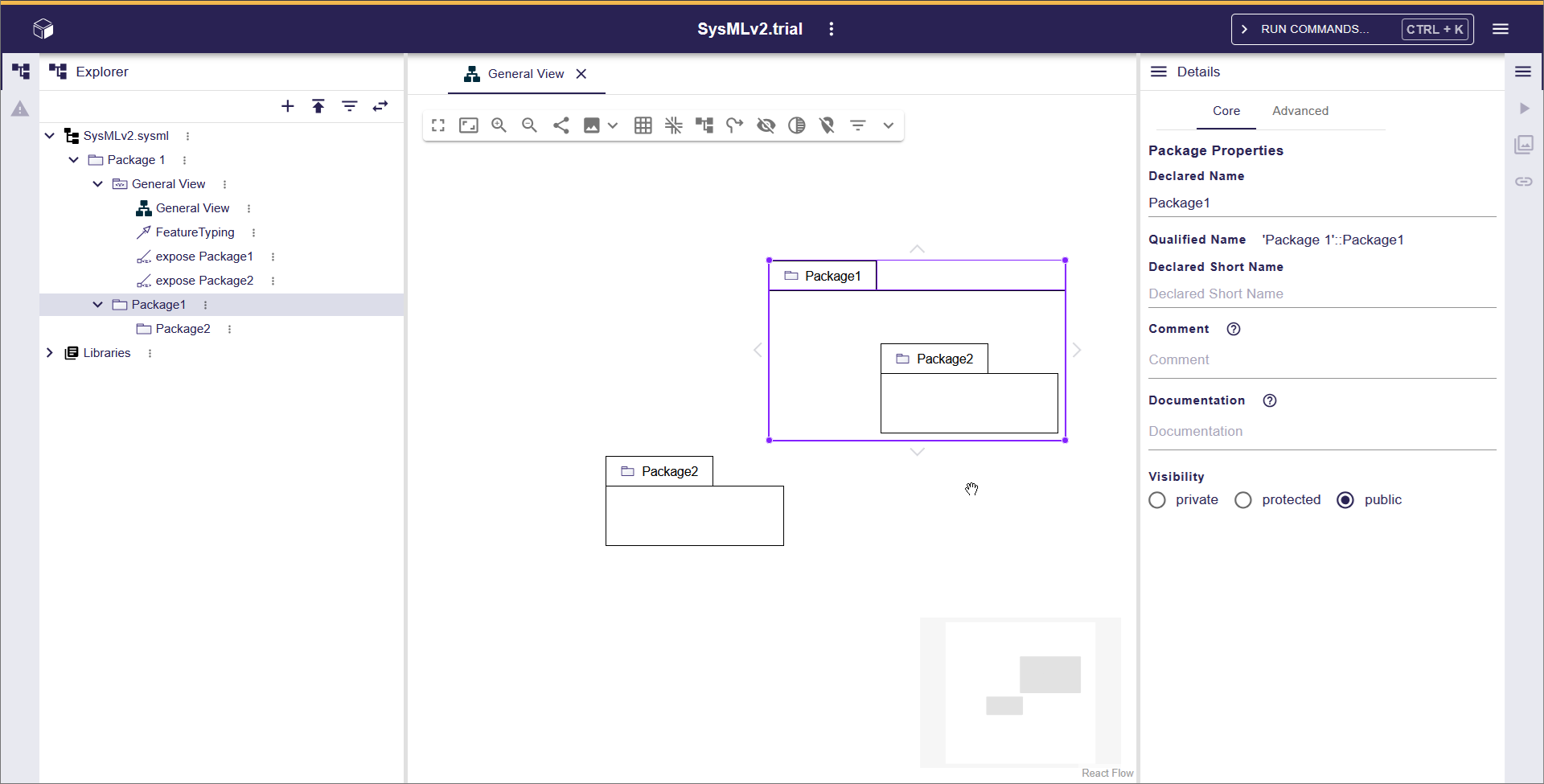Select FeatureTyping in the Explorer tree
Viewport: 1544px width, 784px height.
pos(195,232)
